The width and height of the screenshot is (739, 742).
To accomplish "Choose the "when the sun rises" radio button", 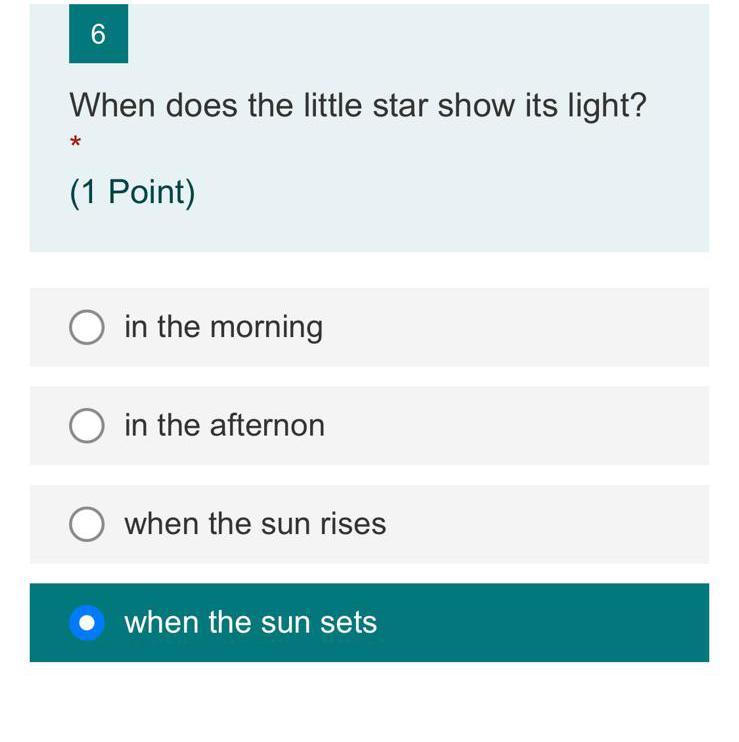I will (87, 524).
